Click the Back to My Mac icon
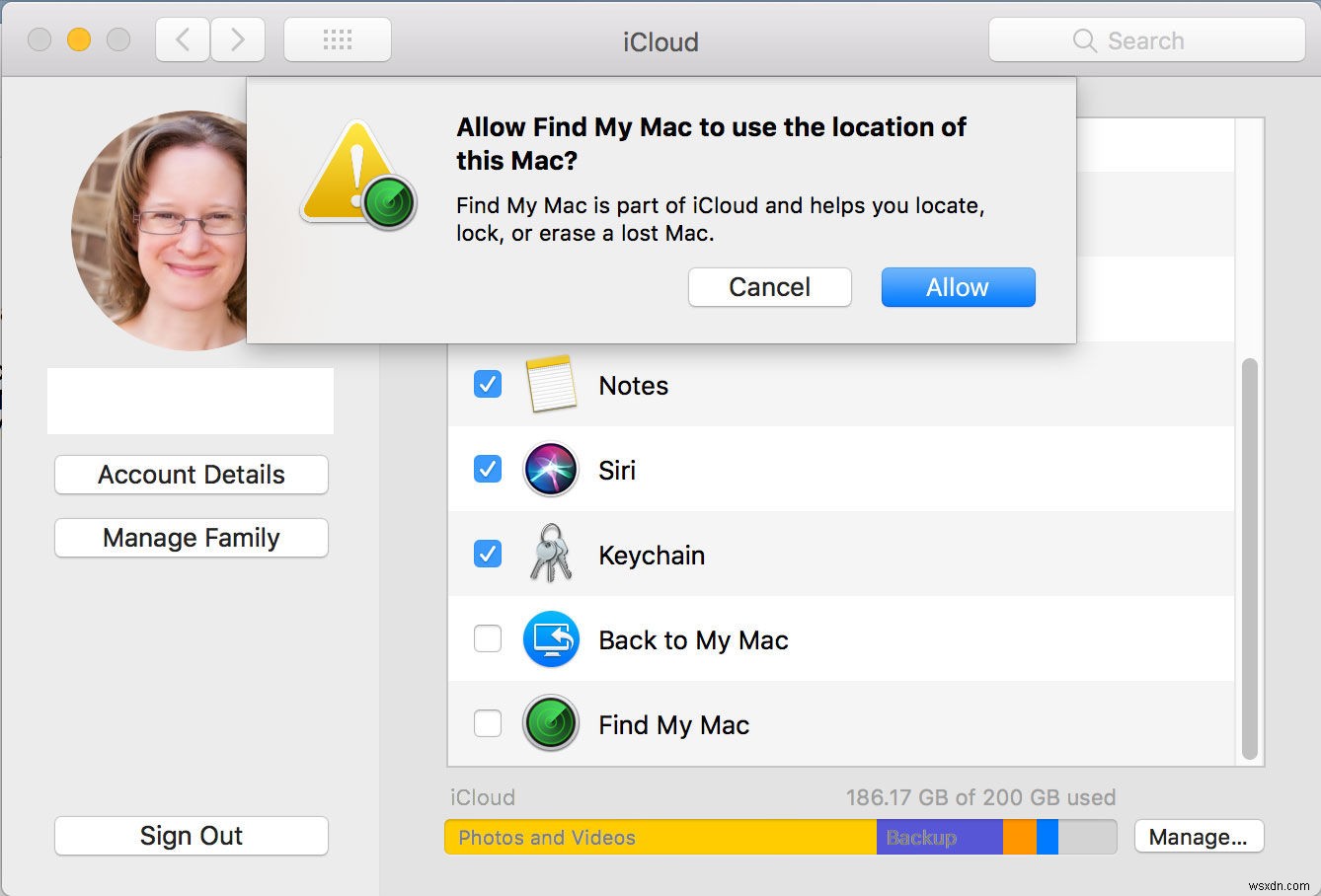The height and width of the screenshot is (896, 1321). (551, 639)
